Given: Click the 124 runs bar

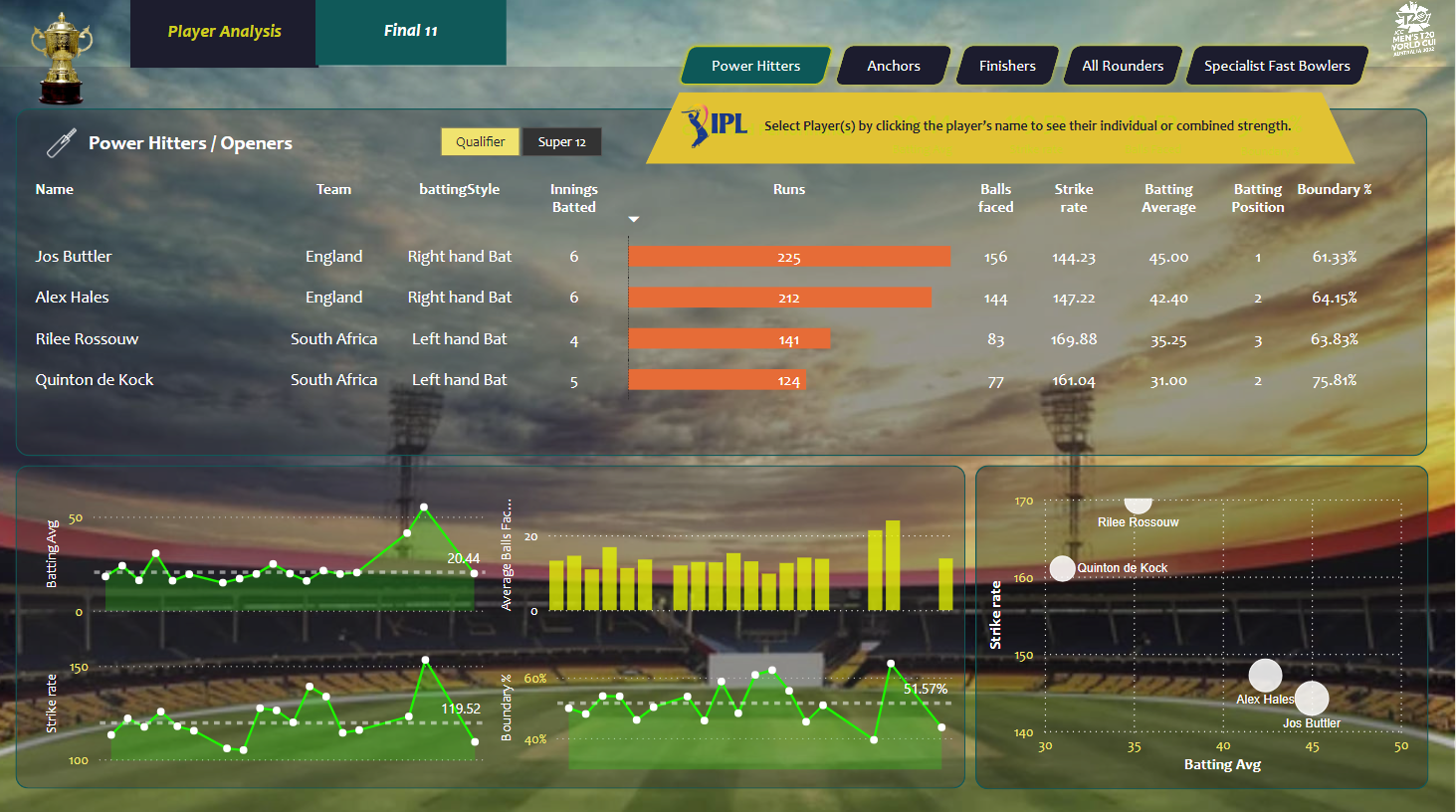Looking at the screenshot, I should tap(718, 380).
